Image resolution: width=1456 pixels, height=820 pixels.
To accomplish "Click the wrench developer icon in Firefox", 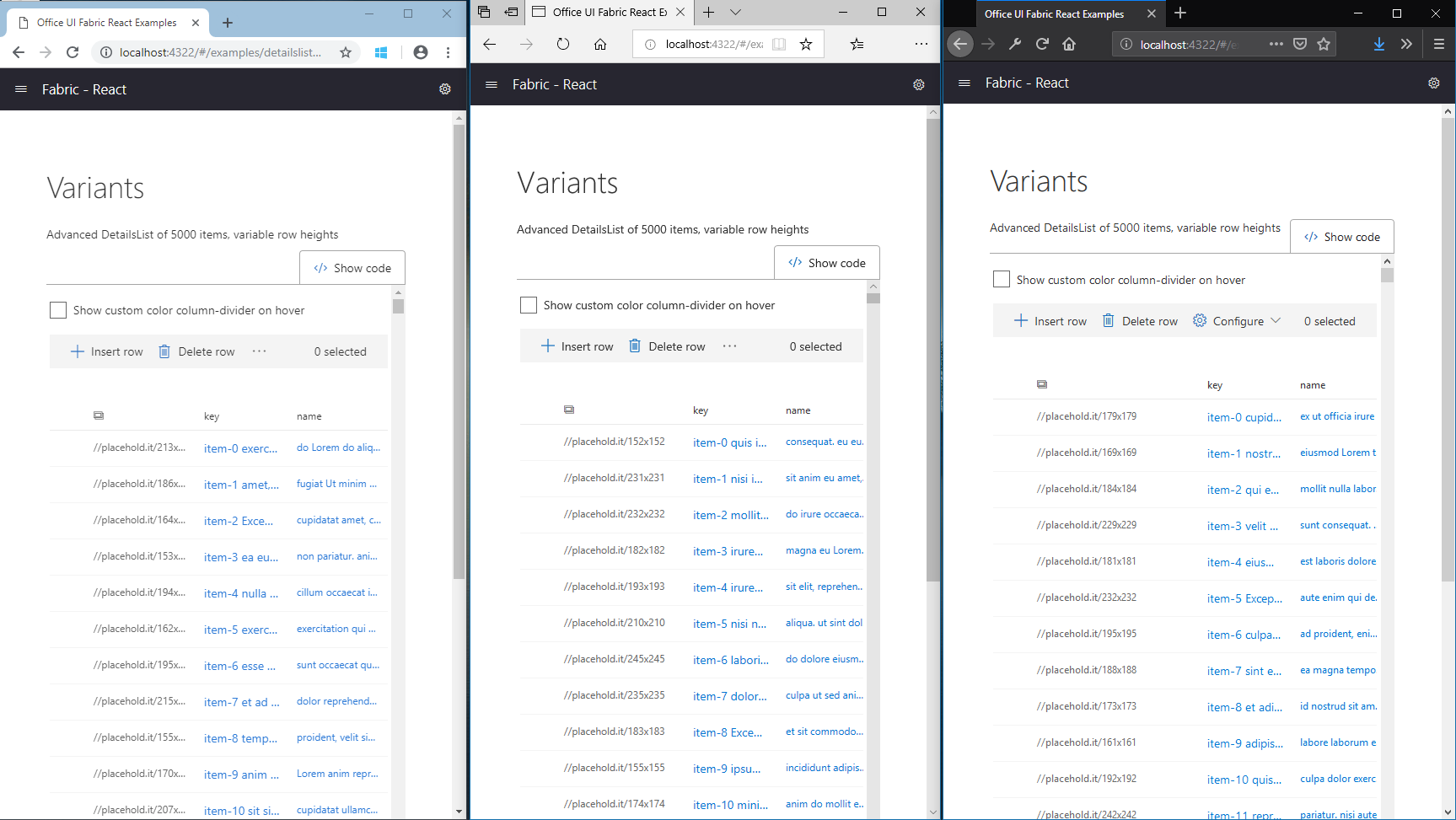I will (1015, 44).
